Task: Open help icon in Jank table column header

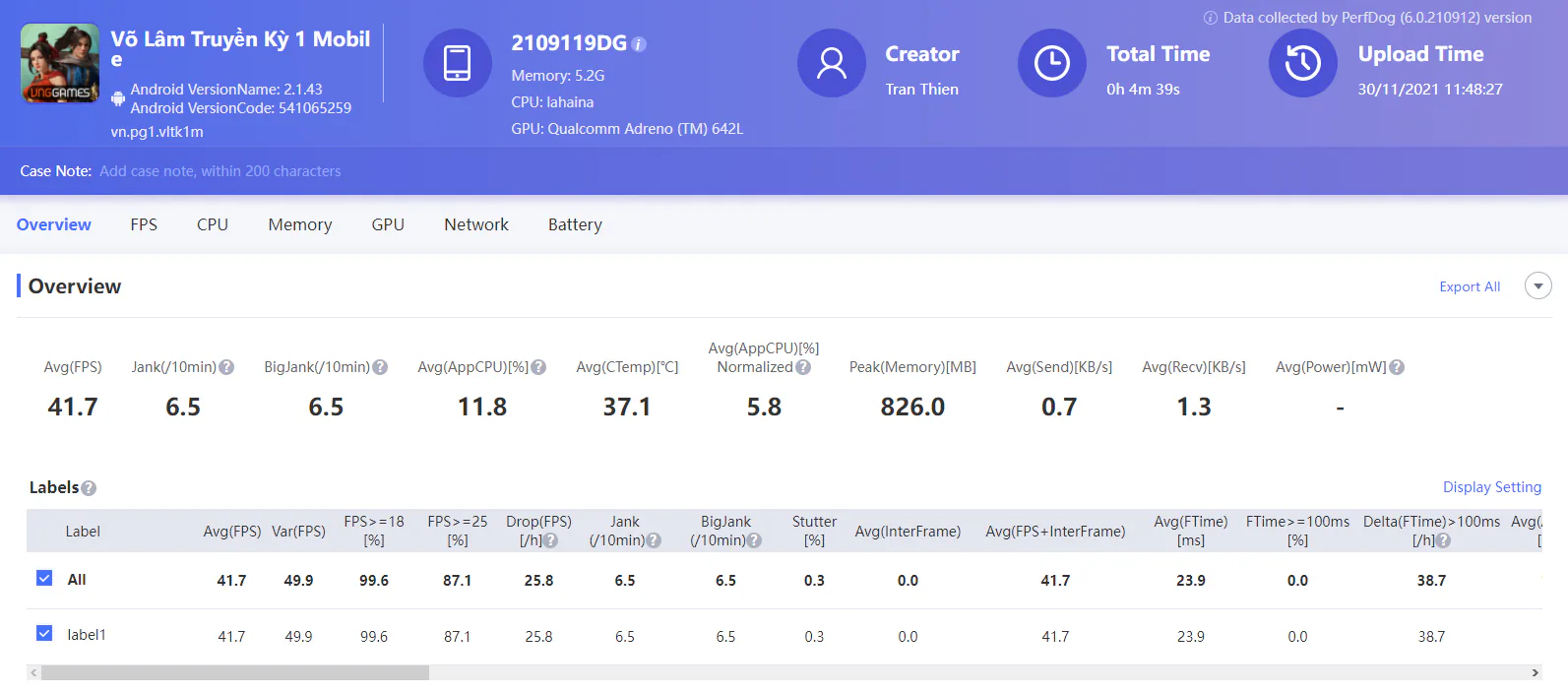Action: click(654, 540)
